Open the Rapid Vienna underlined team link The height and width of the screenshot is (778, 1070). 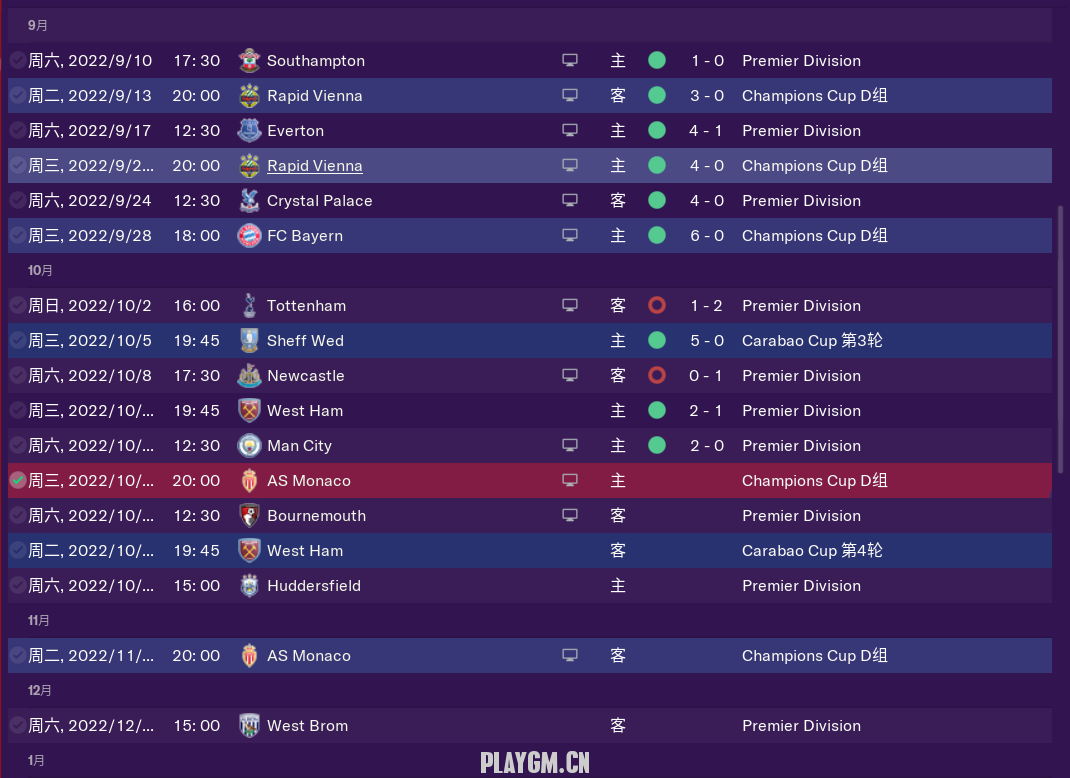(x=314, y=166)
